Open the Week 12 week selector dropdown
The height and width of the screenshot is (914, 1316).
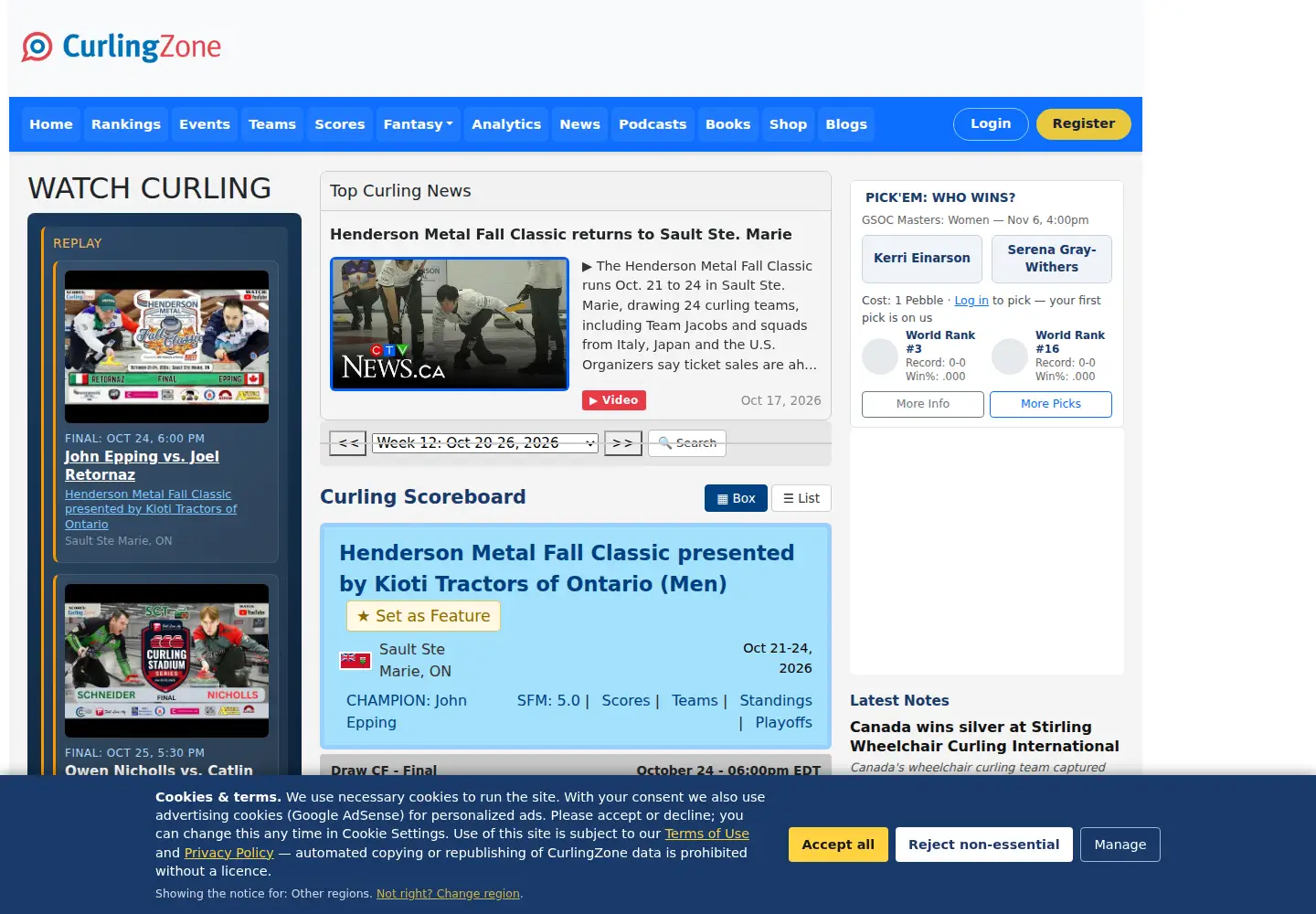pos(485,443)
